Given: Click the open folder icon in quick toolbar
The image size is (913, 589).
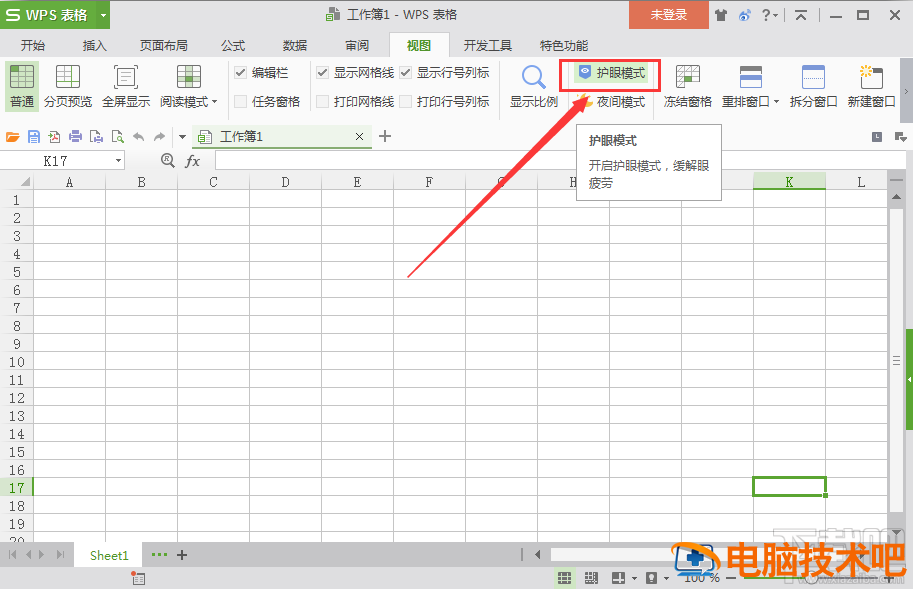Looking at the screenshot, I should pyautogui.click(x=13, y=137).
